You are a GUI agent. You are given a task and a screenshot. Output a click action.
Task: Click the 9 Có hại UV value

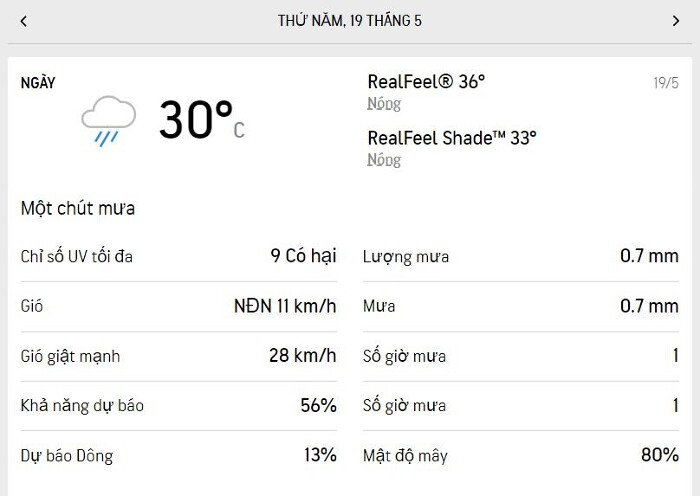pyautogui.click(x=304, y=256)
